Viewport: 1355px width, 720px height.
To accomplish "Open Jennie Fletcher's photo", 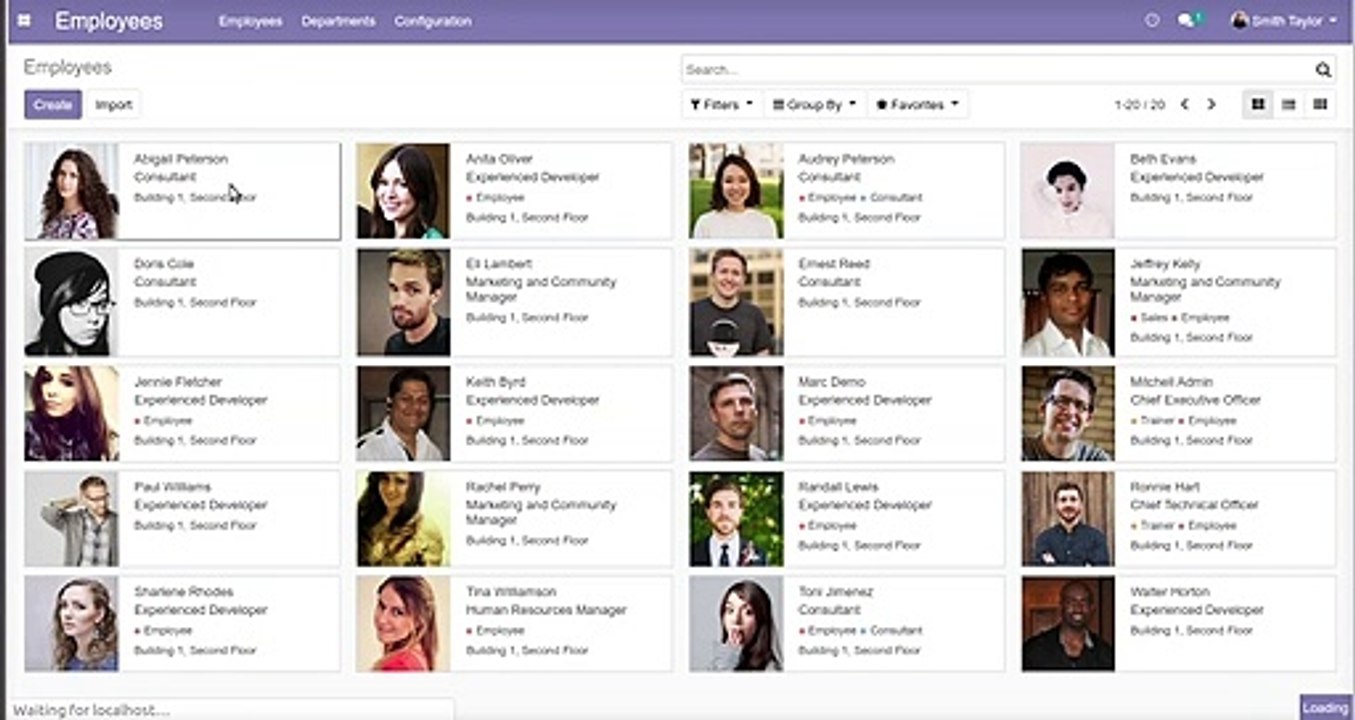I will 72,414.
